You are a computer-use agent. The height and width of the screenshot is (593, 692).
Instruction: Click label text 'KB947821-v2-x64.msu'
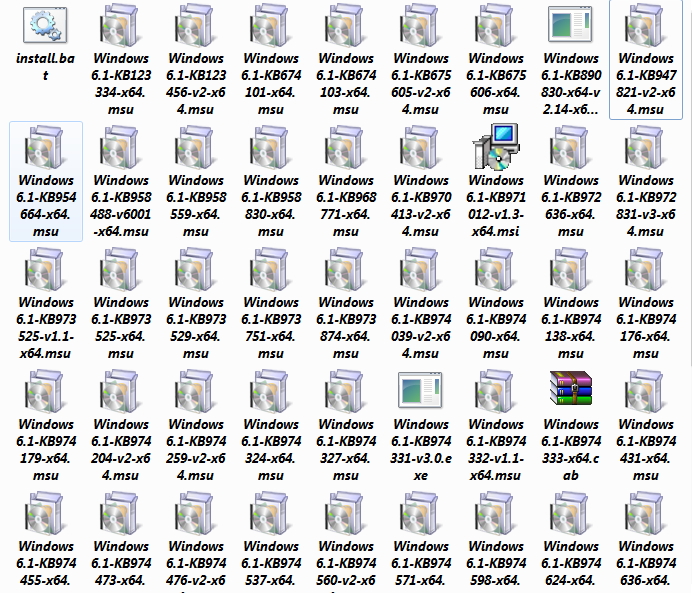[x=646, y=92]
